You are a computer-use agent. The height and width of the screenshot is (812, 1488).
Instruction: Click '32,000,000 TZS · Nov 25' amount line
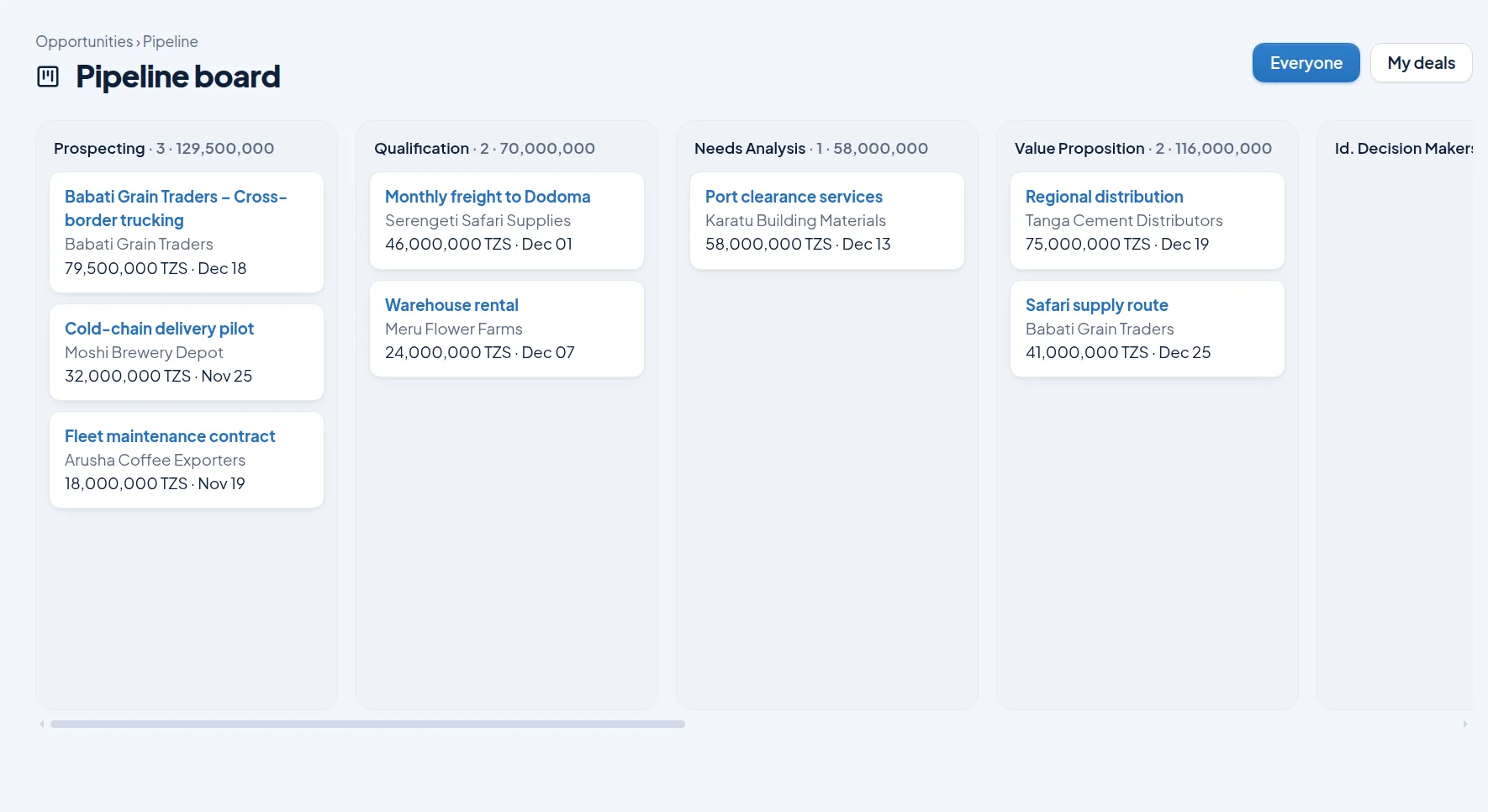coord(158,376)
